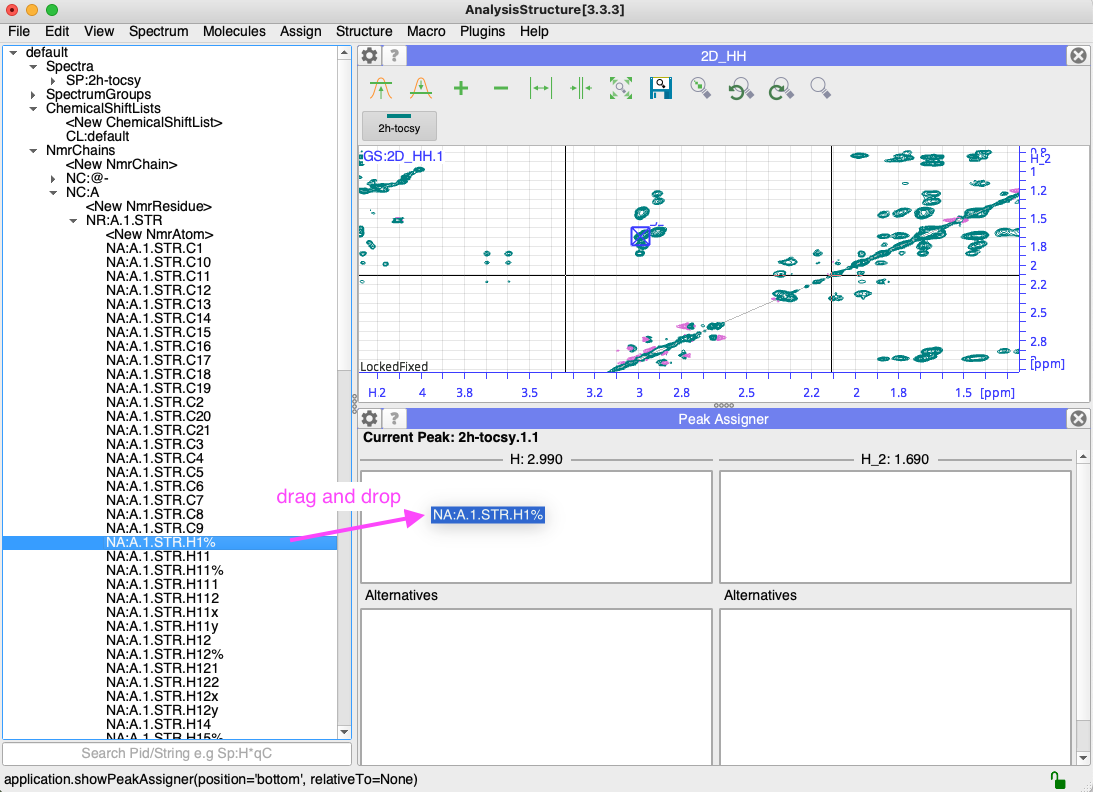Collapse the Spectra branch
Image resolution: width=1093 pixels, height=792 pixels.
(33, 66)
